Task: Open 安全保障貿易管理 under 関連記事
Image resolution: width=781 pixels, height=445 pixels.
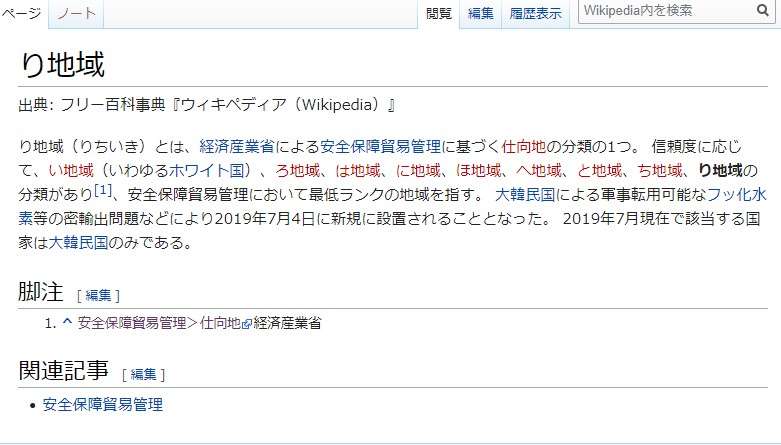Action: pyautogui.click(x=103, y=404)
